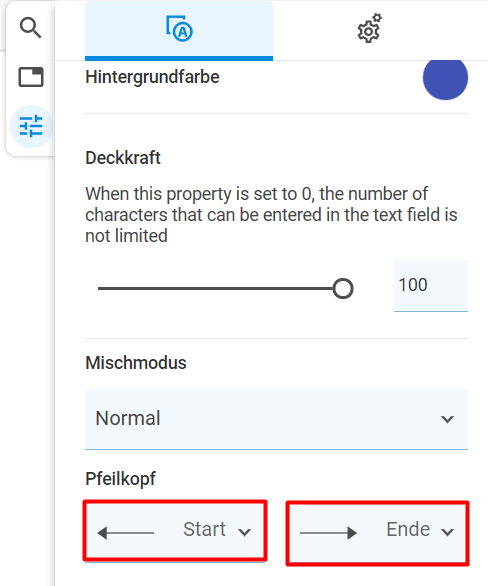Switch to the annotation style tab
The image size is (488, 586).
(179, 30)
